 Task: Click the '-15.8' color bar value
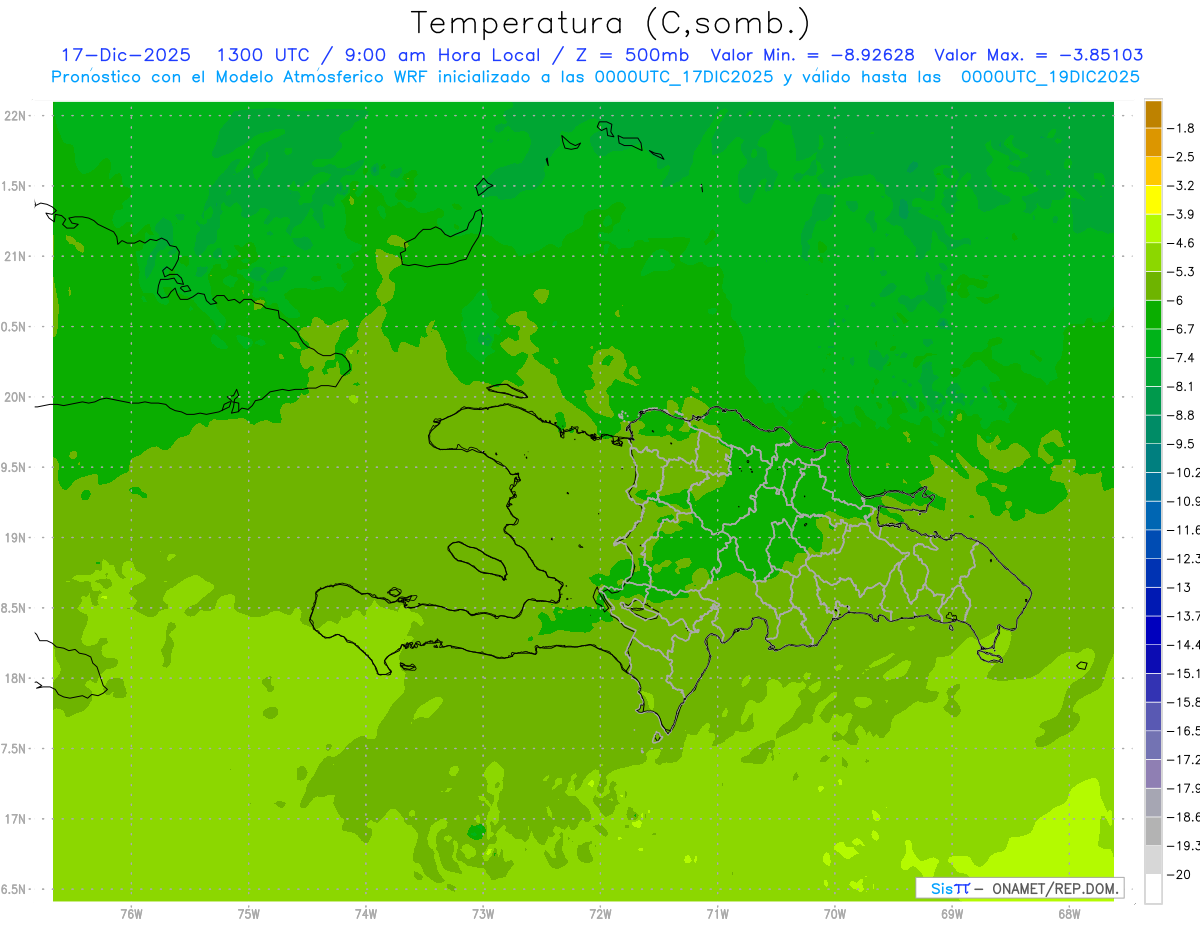click(1184, 701)
